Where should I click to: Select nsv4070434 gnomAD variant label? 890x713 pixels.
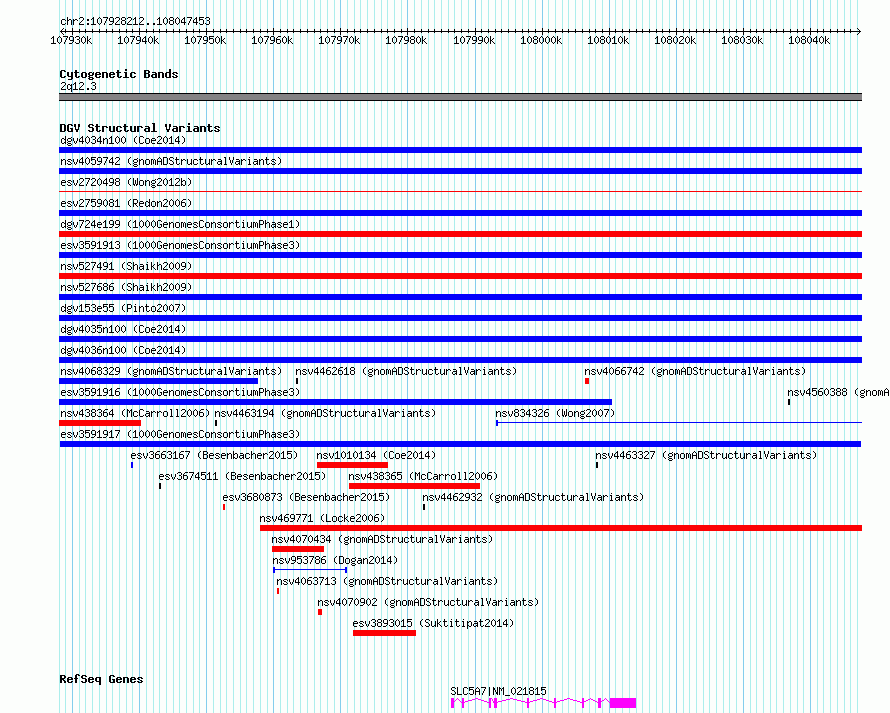pos(382,539)
